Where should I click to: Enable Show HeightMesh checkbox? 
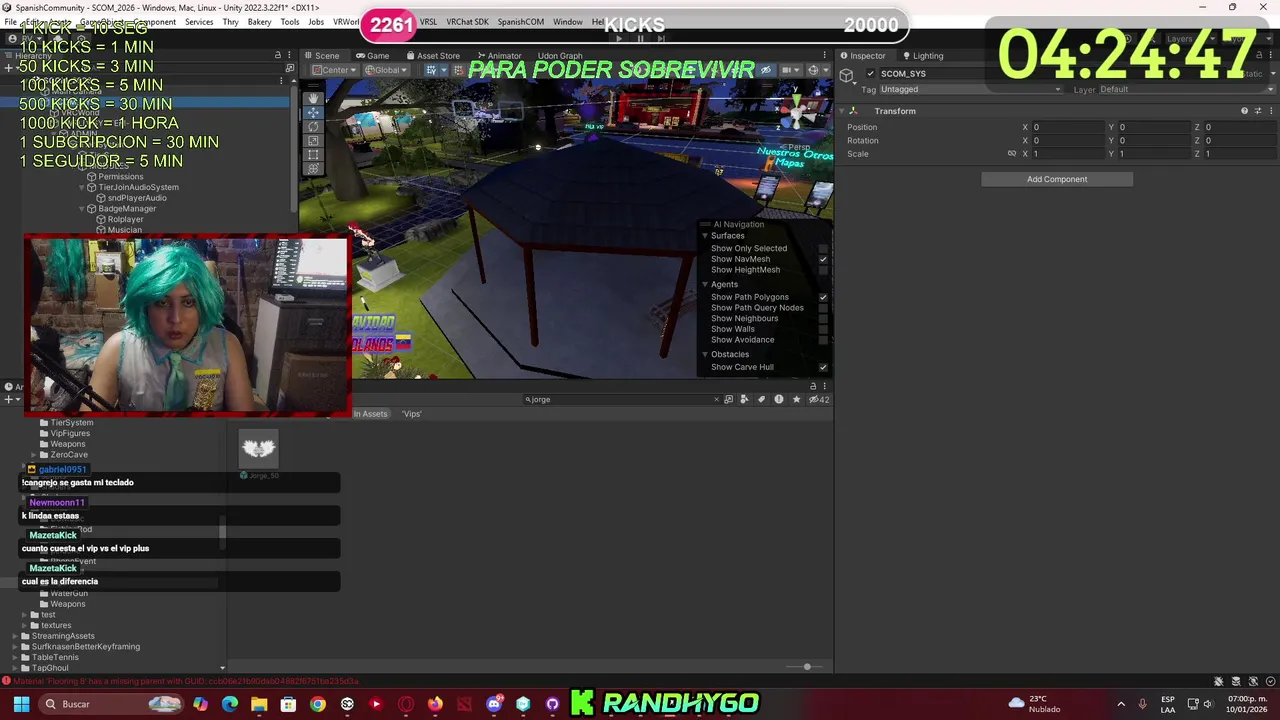point(823,270)
